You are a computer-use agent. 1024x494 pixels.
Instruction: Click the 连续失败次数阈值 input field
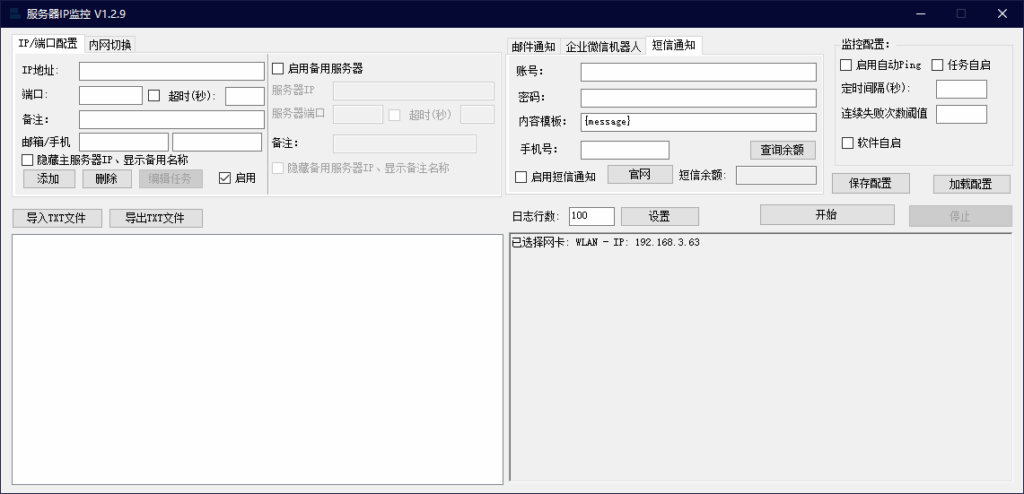[961, 114]
